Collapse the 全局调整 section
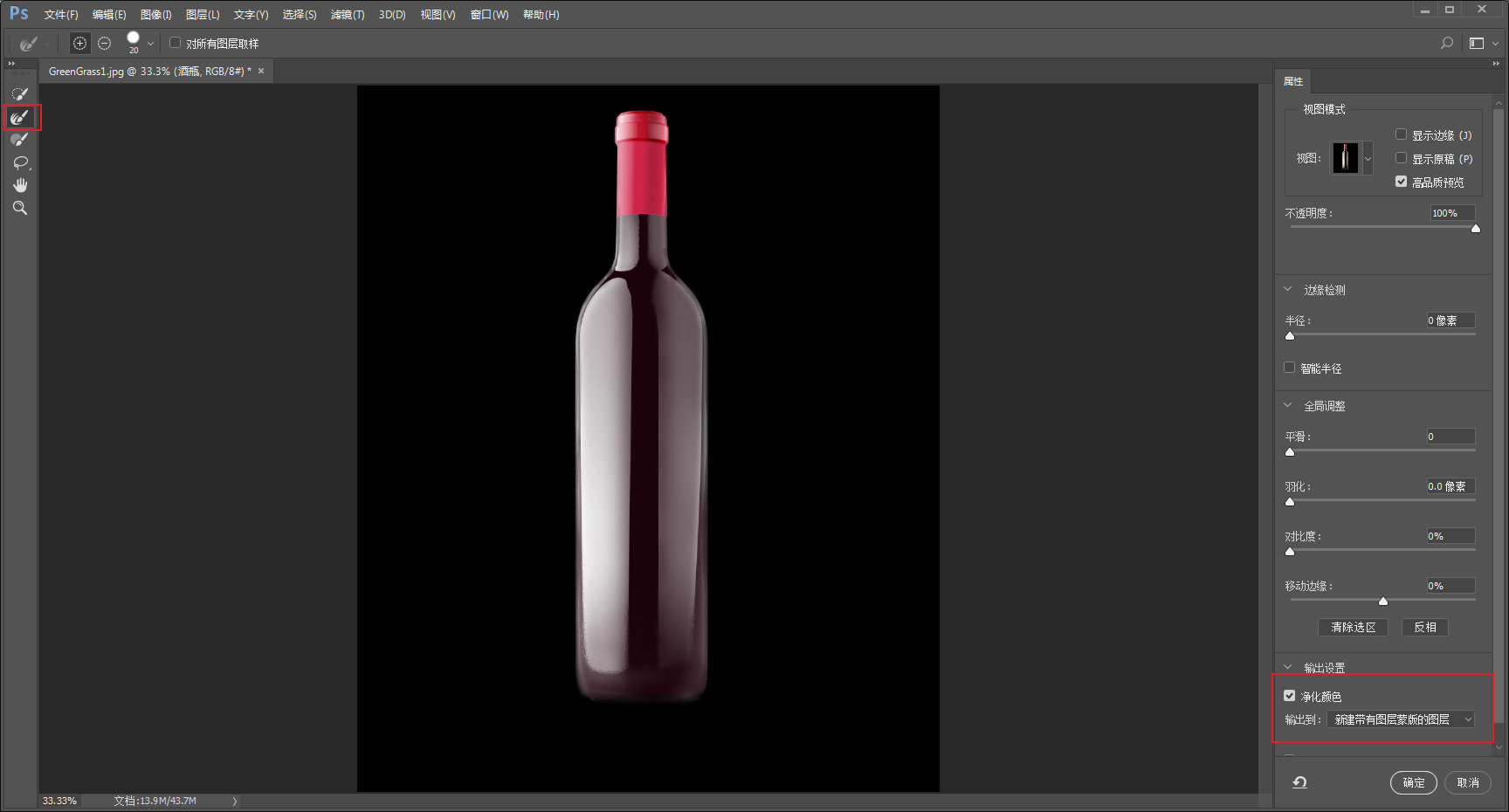Viewport: 1509px width, 812px height. coord(1287,406)
